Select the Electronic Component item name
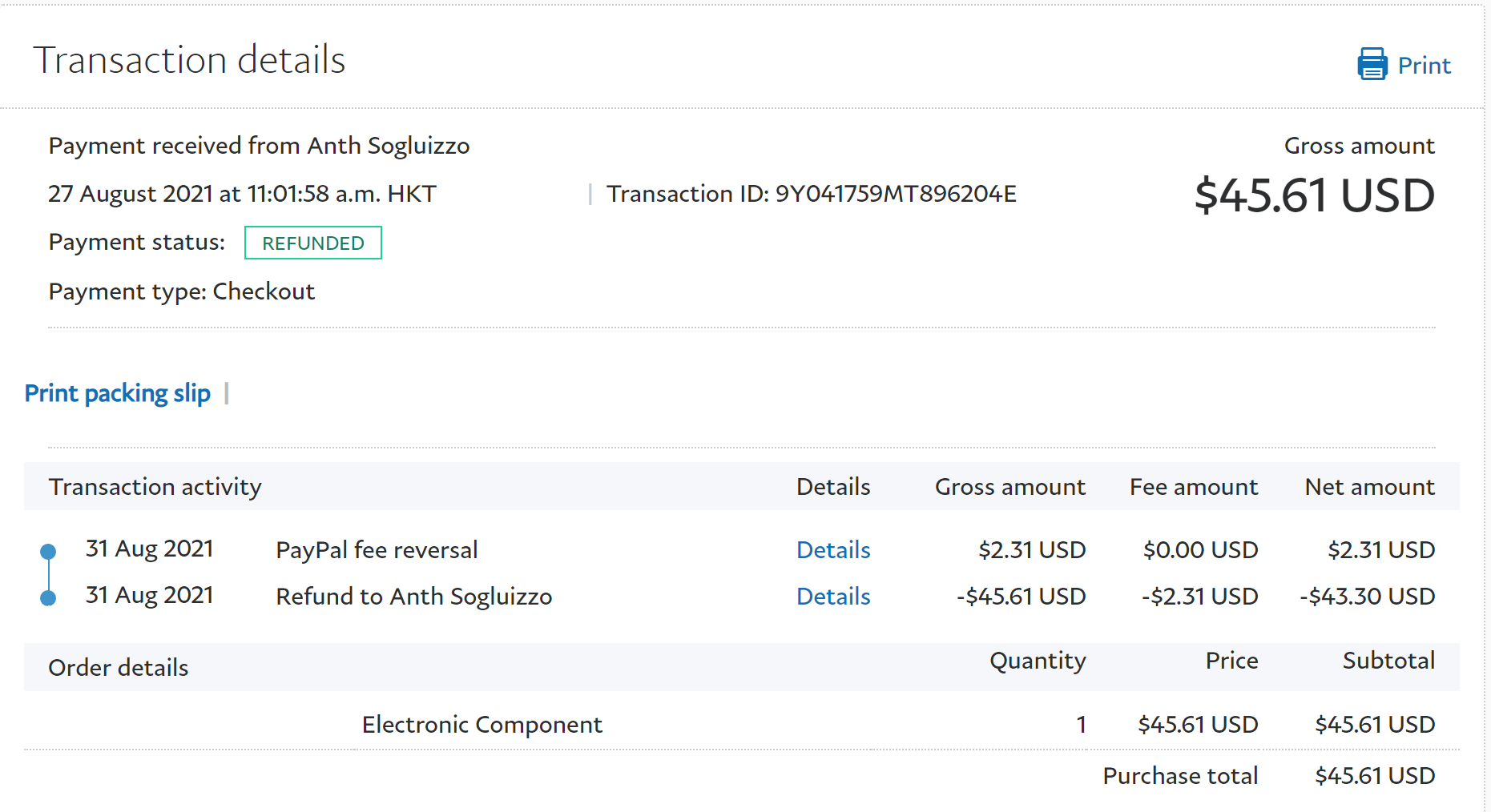The height and width of the screenshot is (812, 1491). pos(482,725)
